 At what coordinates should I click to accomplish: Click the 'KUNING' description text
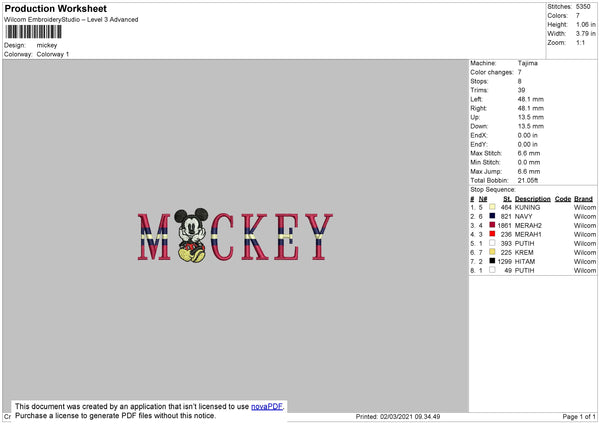pos(527,207)
